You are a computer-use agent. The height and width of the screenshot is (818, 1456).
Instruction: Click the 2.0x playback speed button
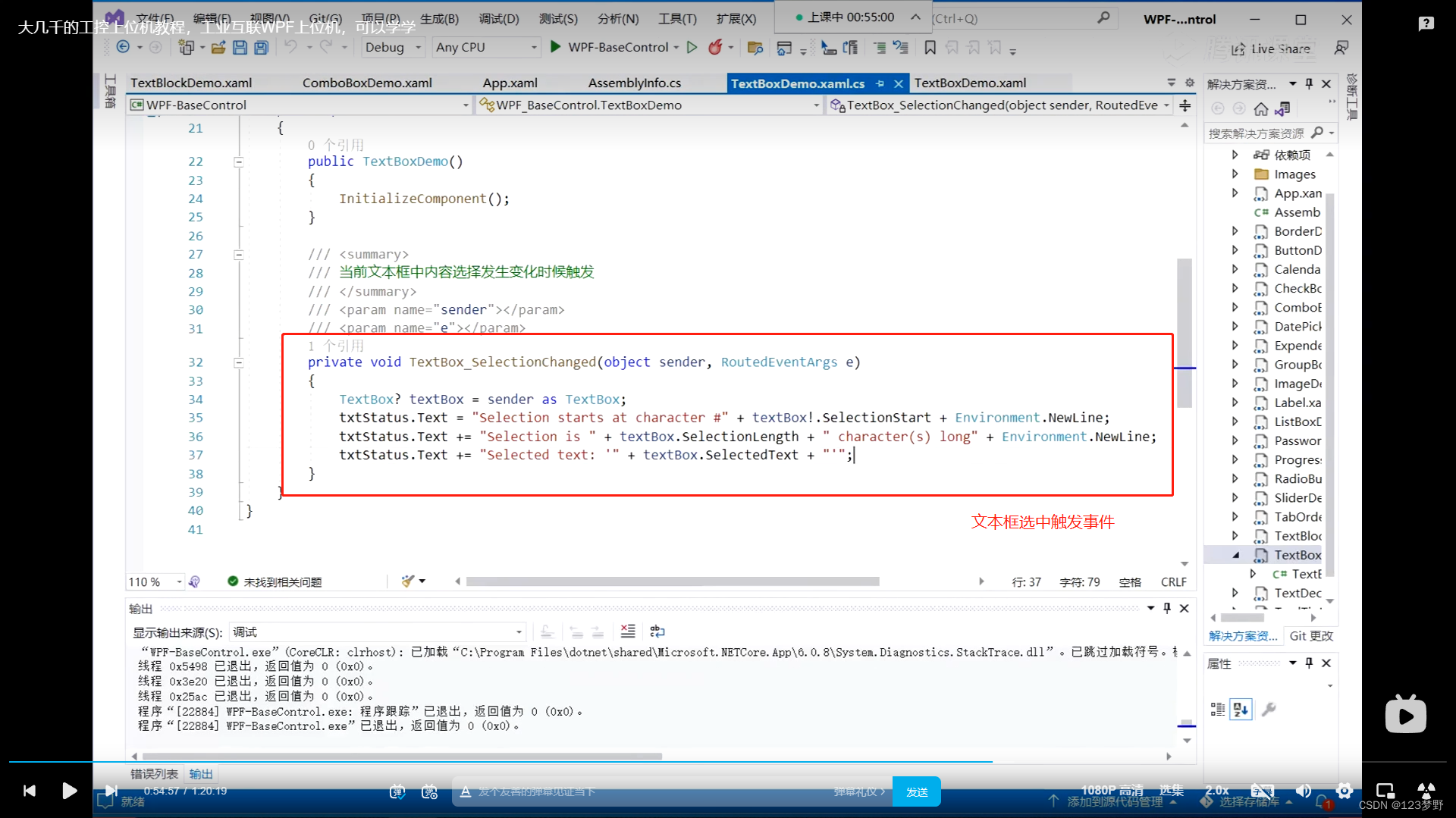coord(1216,791)
